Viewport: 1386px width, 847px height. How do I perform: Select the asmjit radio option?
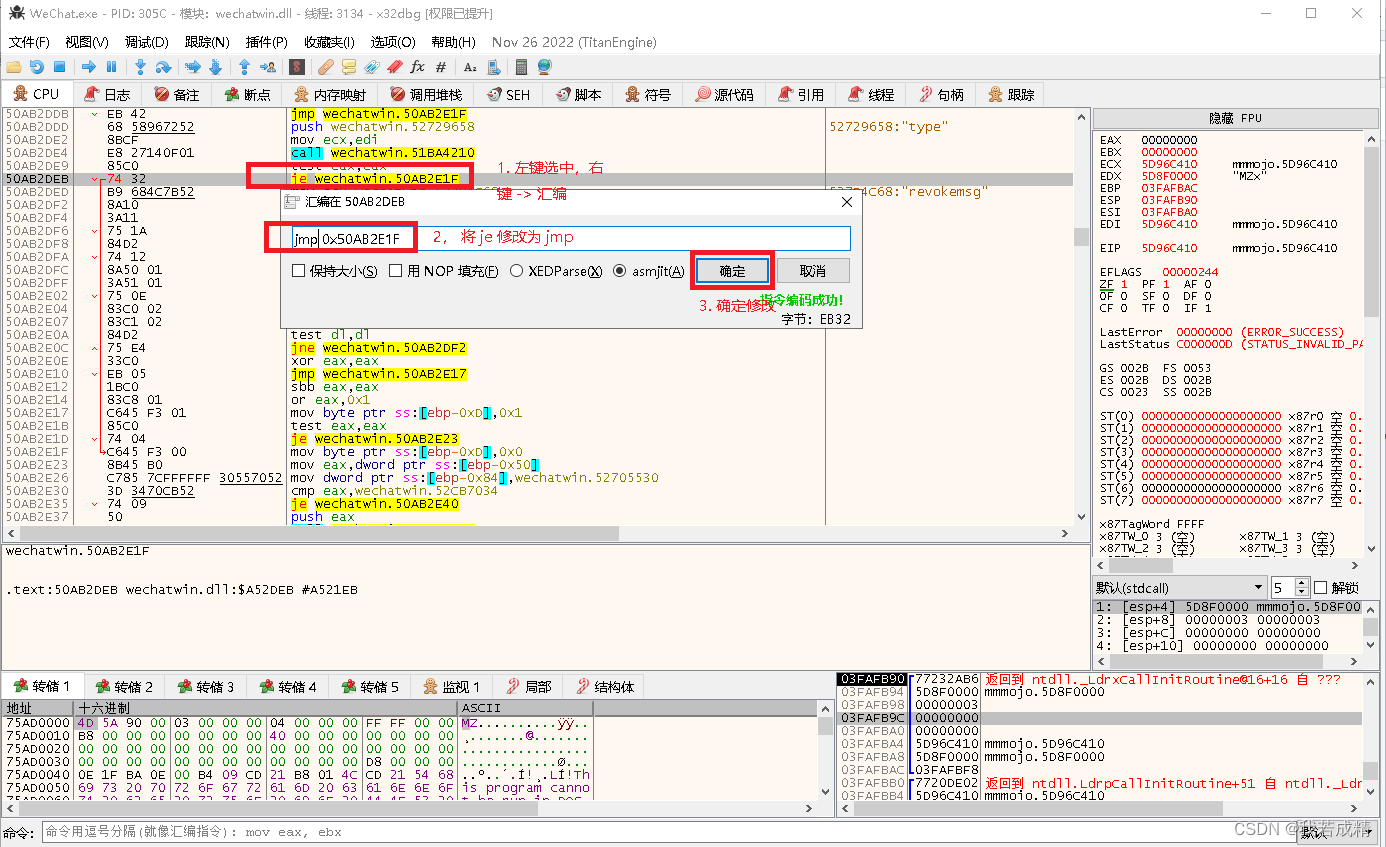619,271
